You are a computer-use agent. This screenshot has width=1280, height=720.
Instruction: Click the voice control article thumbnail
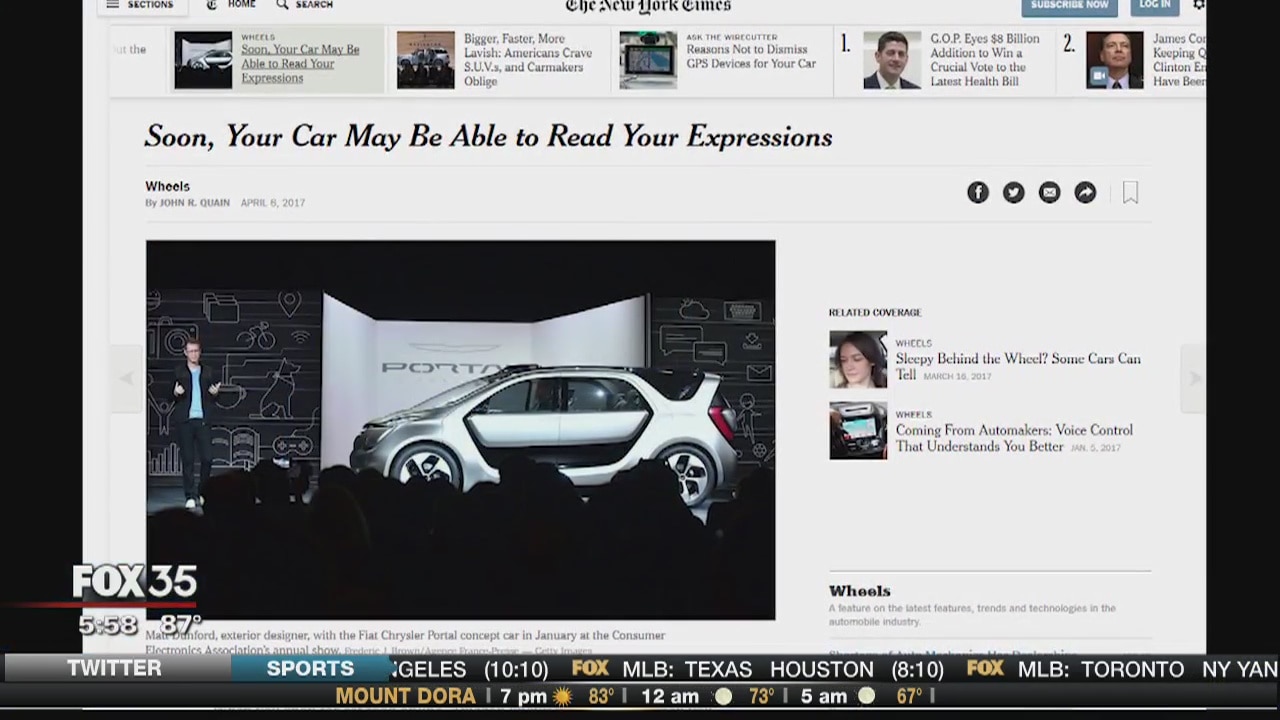click(x=857, y=430)
